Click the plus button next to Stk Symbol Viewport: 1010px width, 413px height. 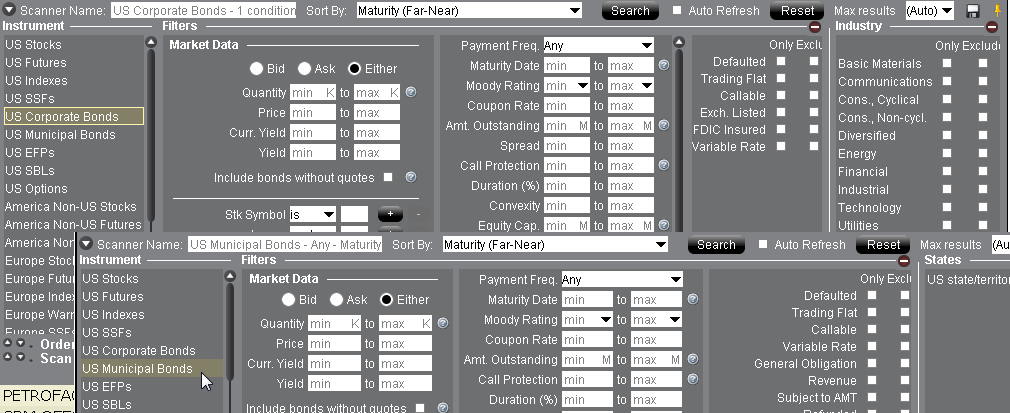[390, 214]
